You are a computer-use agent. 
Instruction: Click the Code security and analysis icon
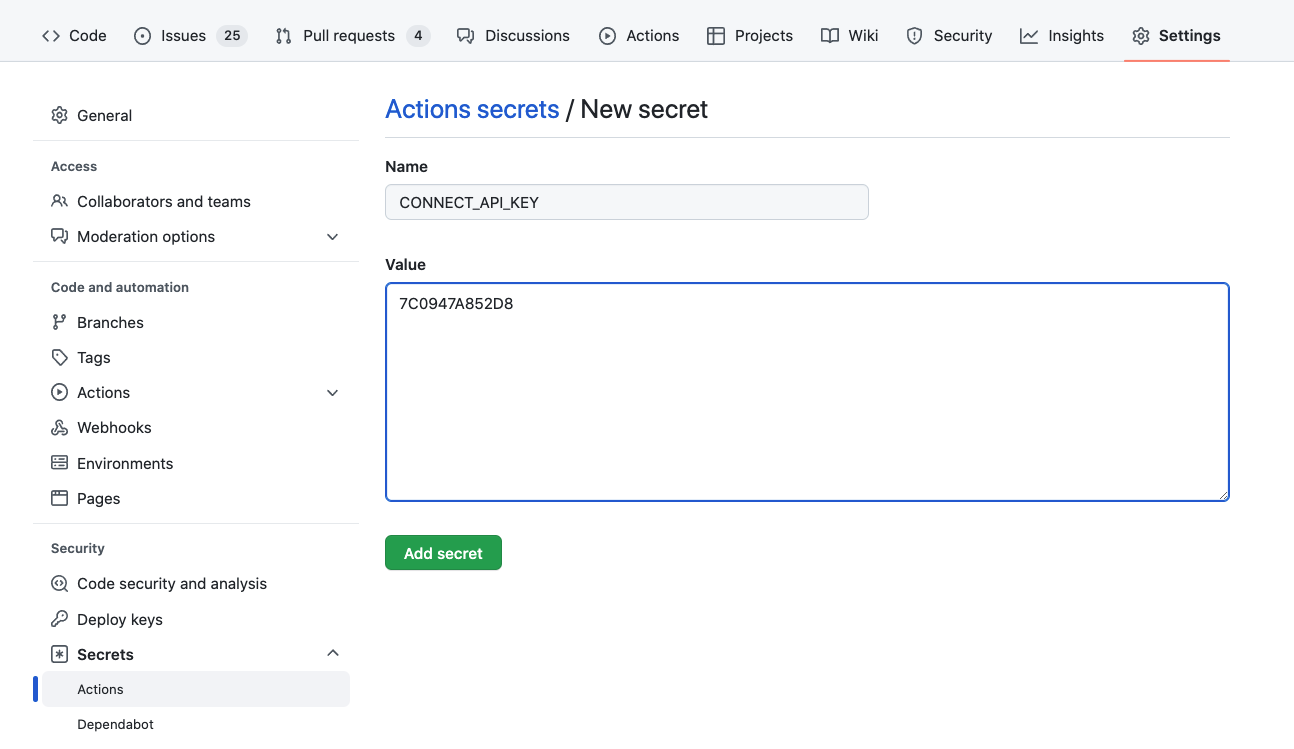pyautogui.click(x=59, y=584)
